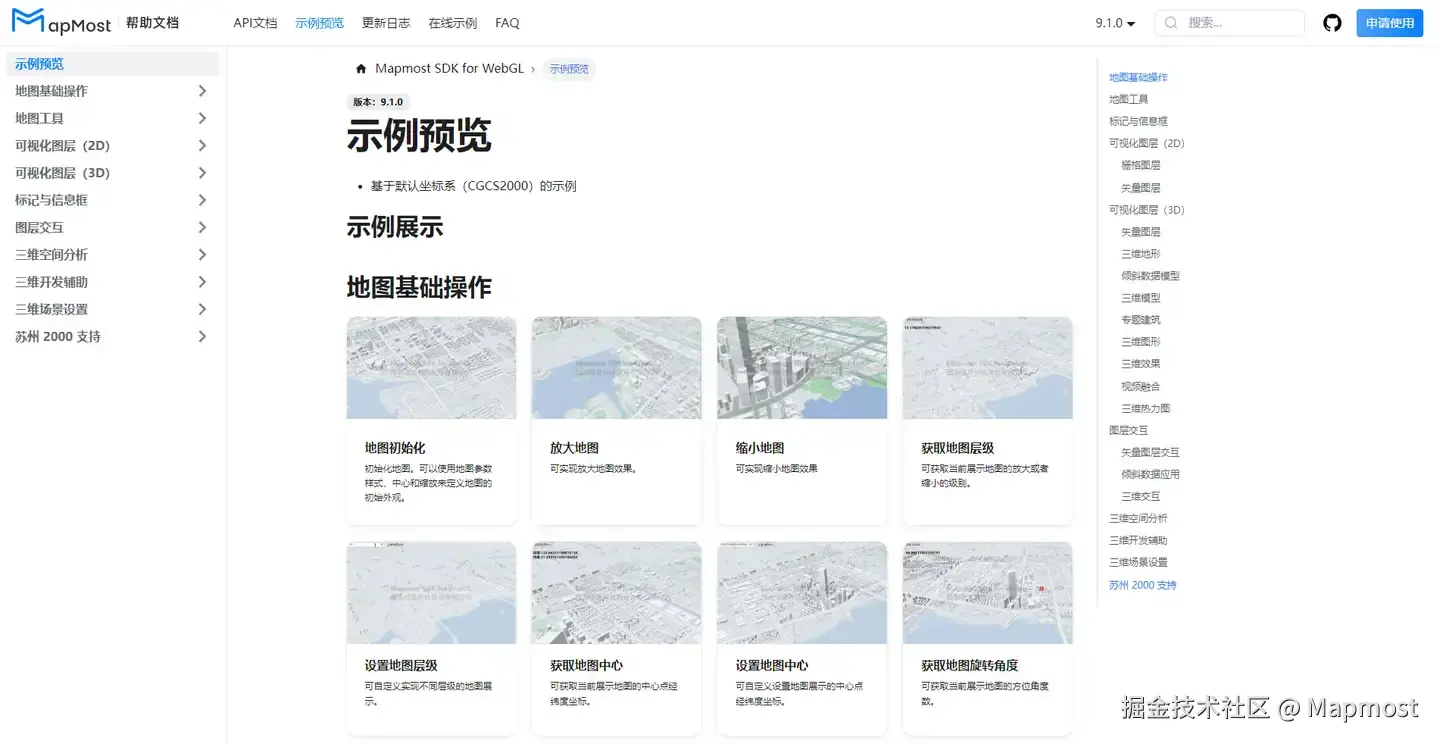
Task: Expand 三维开发辅助 sidebar chevron
Action: pyautogui.click(x=202, y=282)
